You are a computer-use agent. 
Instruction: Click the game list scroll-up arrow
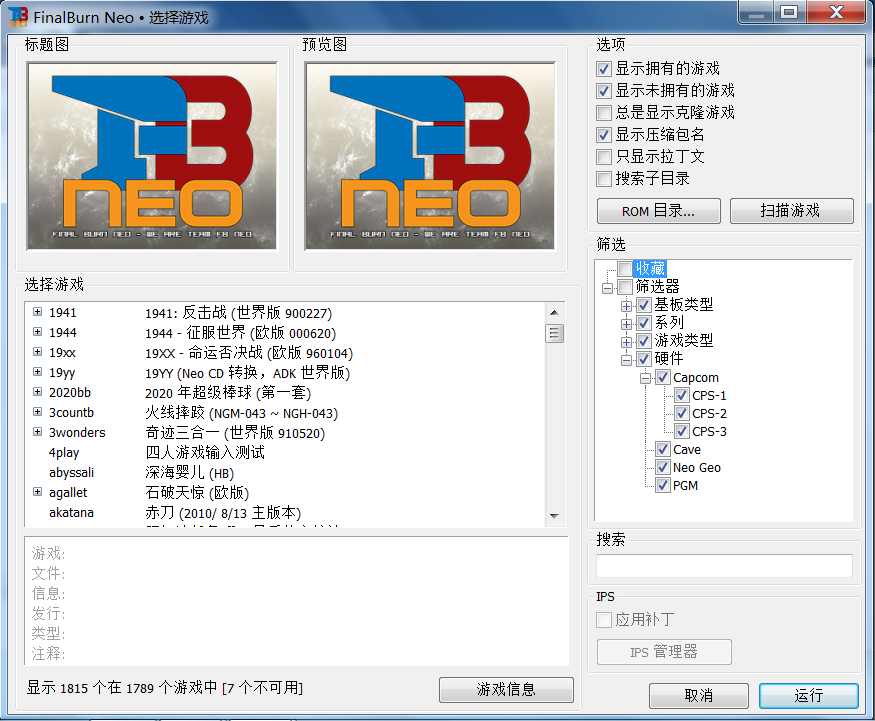[x=554, y=313]
